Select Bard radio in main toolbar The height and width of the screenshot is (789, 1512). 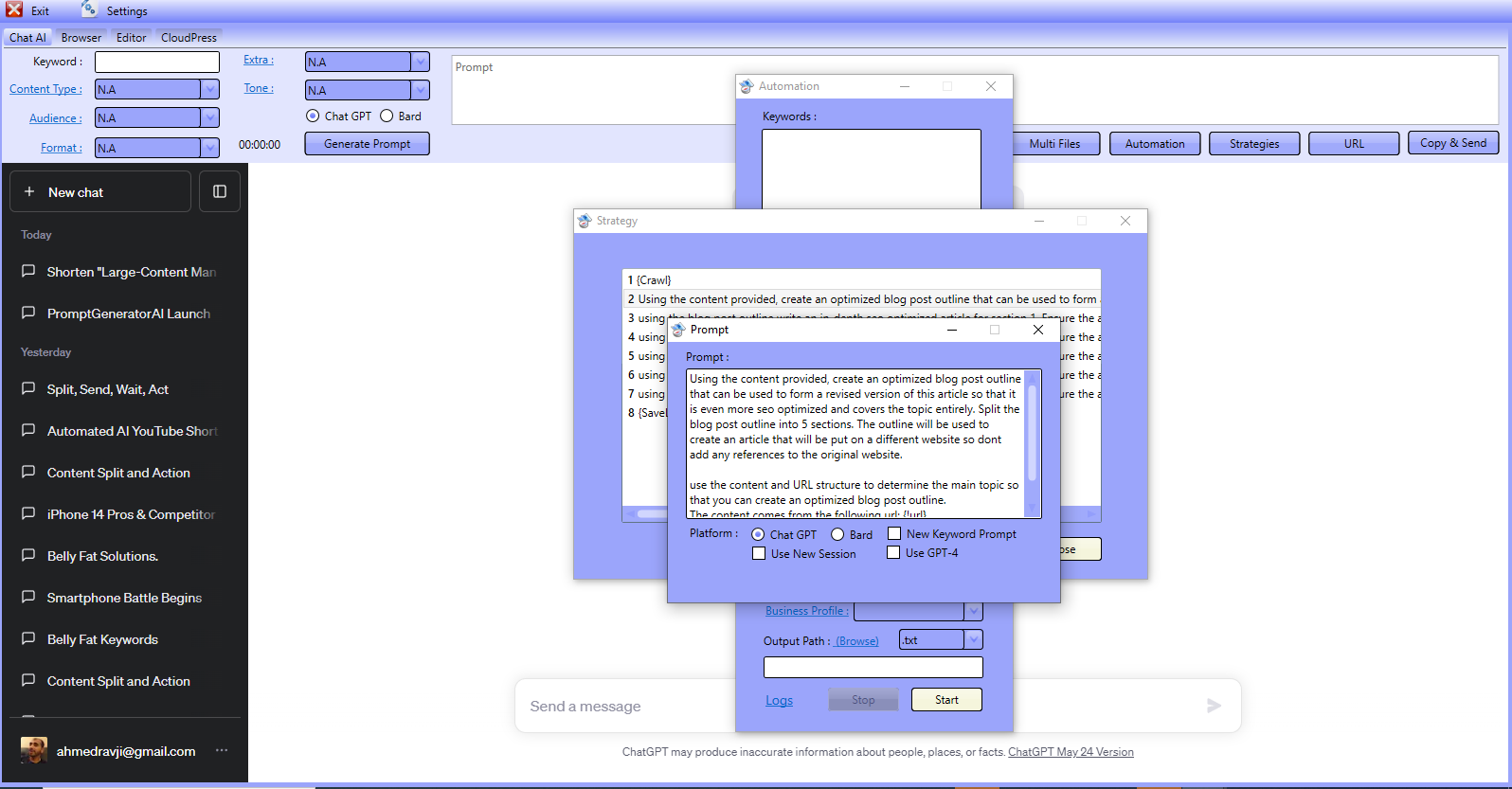[x=387, y=116]
